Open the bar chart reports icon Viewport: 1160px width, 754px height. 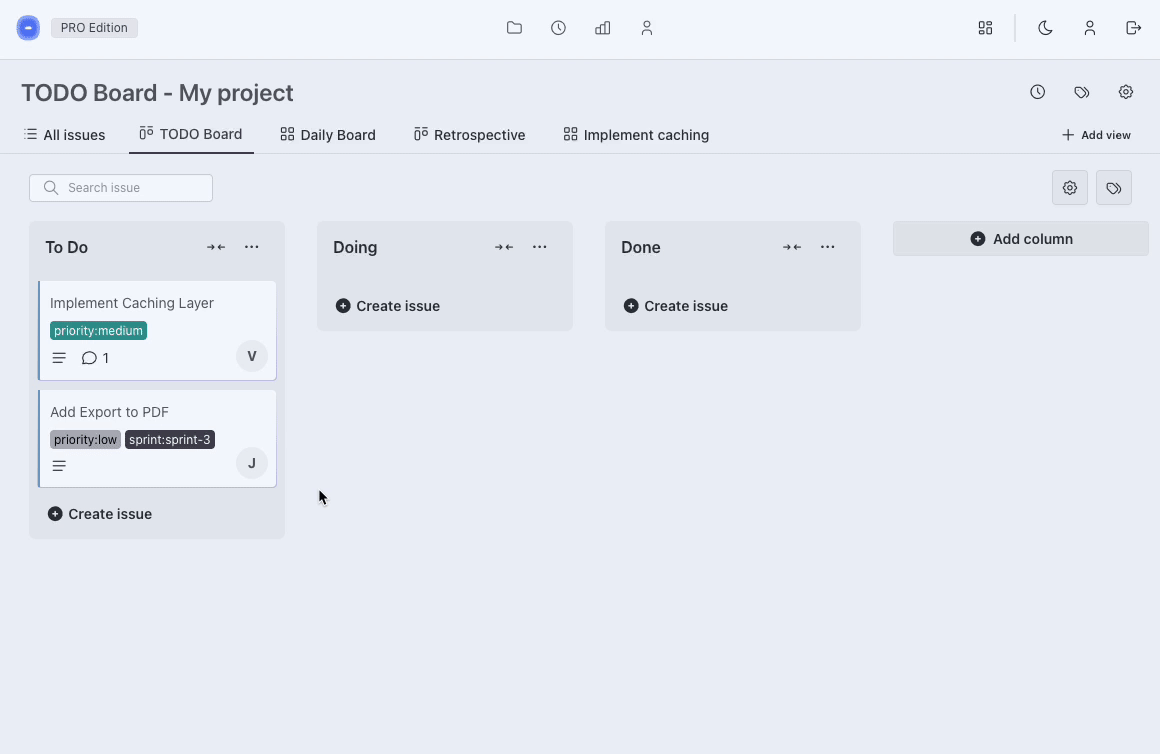[x=602, y=28]
